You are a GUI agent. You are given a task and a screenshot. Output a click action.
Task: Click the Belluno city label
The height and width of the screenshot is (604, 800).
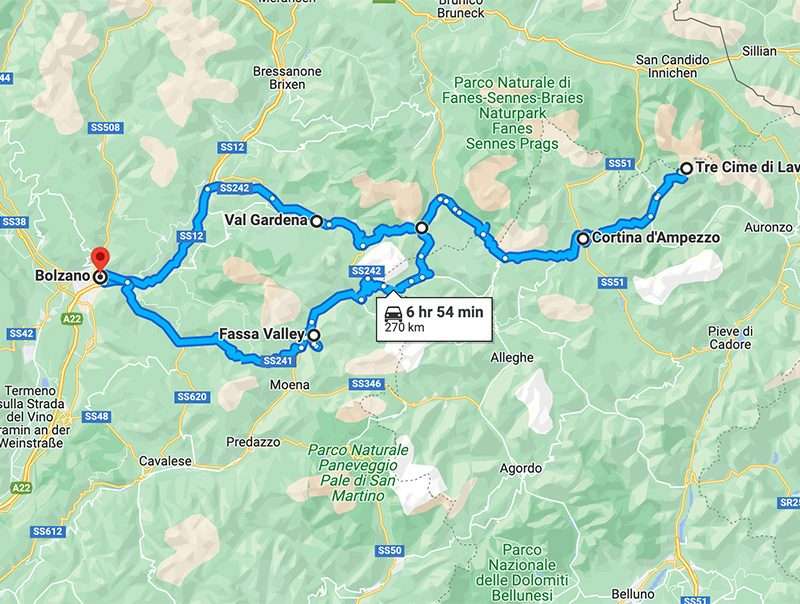tap(633, 594)
